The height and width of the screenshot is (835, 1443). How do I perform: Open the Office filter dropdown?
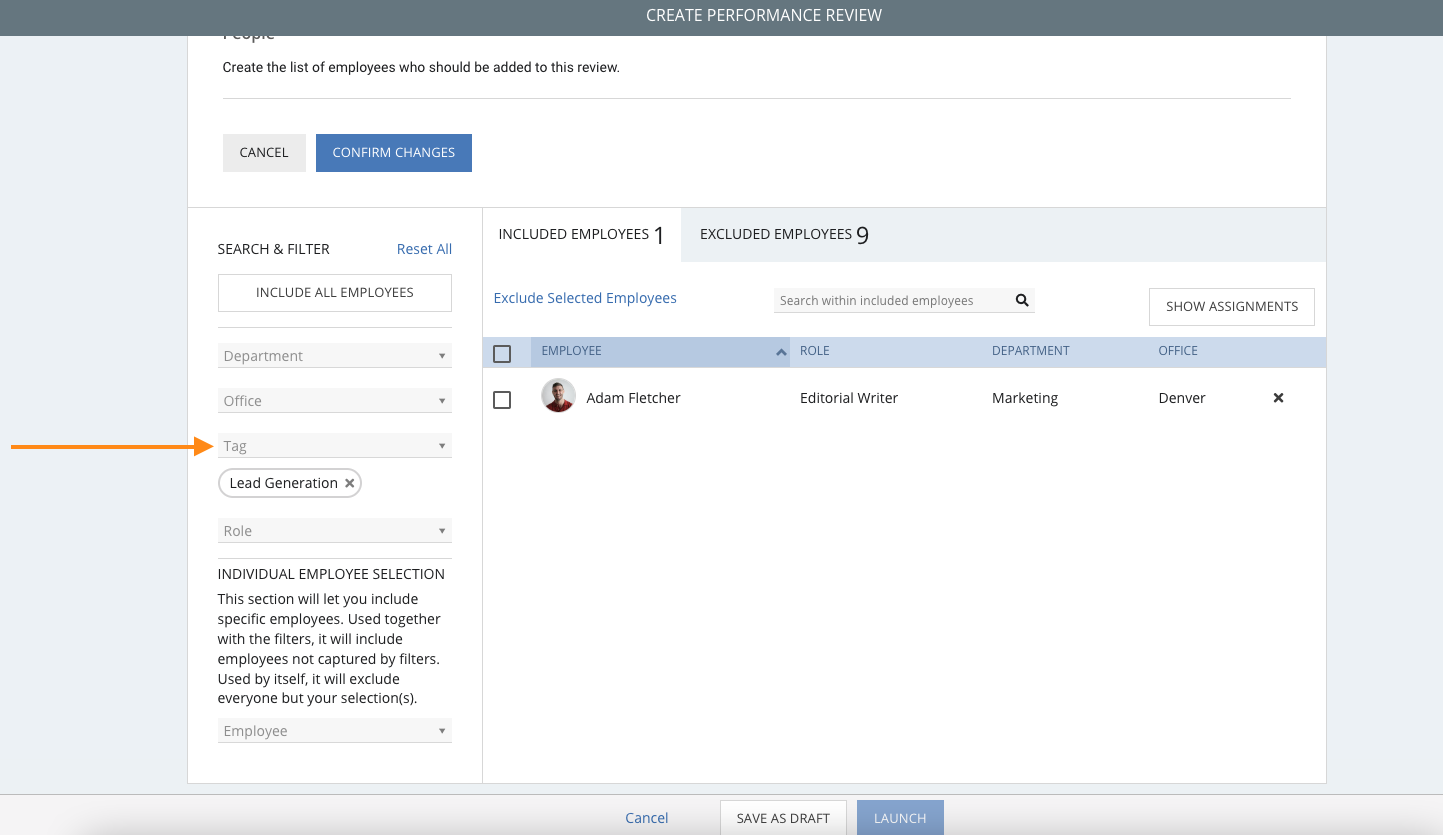click(334, 401)
